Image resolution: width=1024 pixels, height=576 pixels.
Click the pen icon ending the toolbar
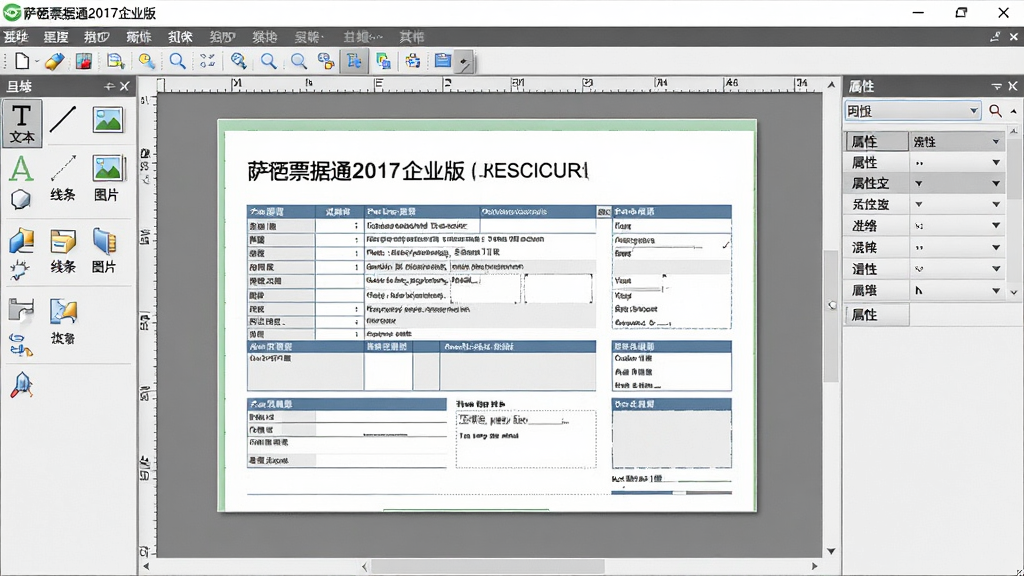tap(464, 62)
